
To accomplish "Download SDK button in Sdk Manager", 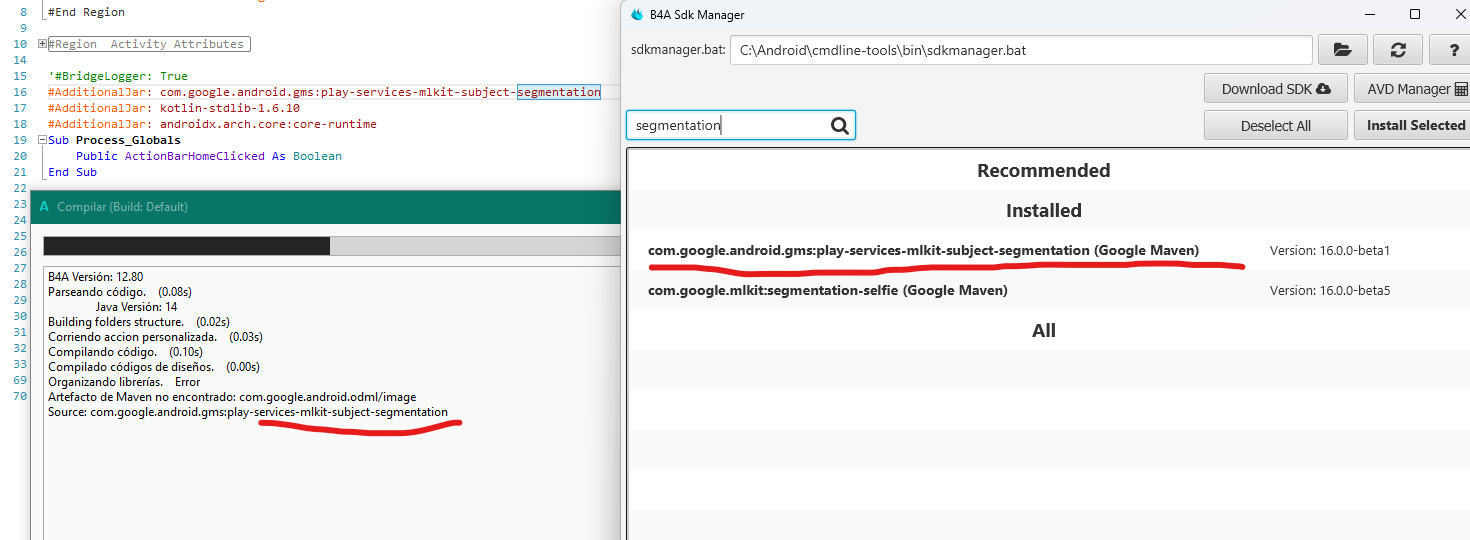I will tap(1276, 89).
